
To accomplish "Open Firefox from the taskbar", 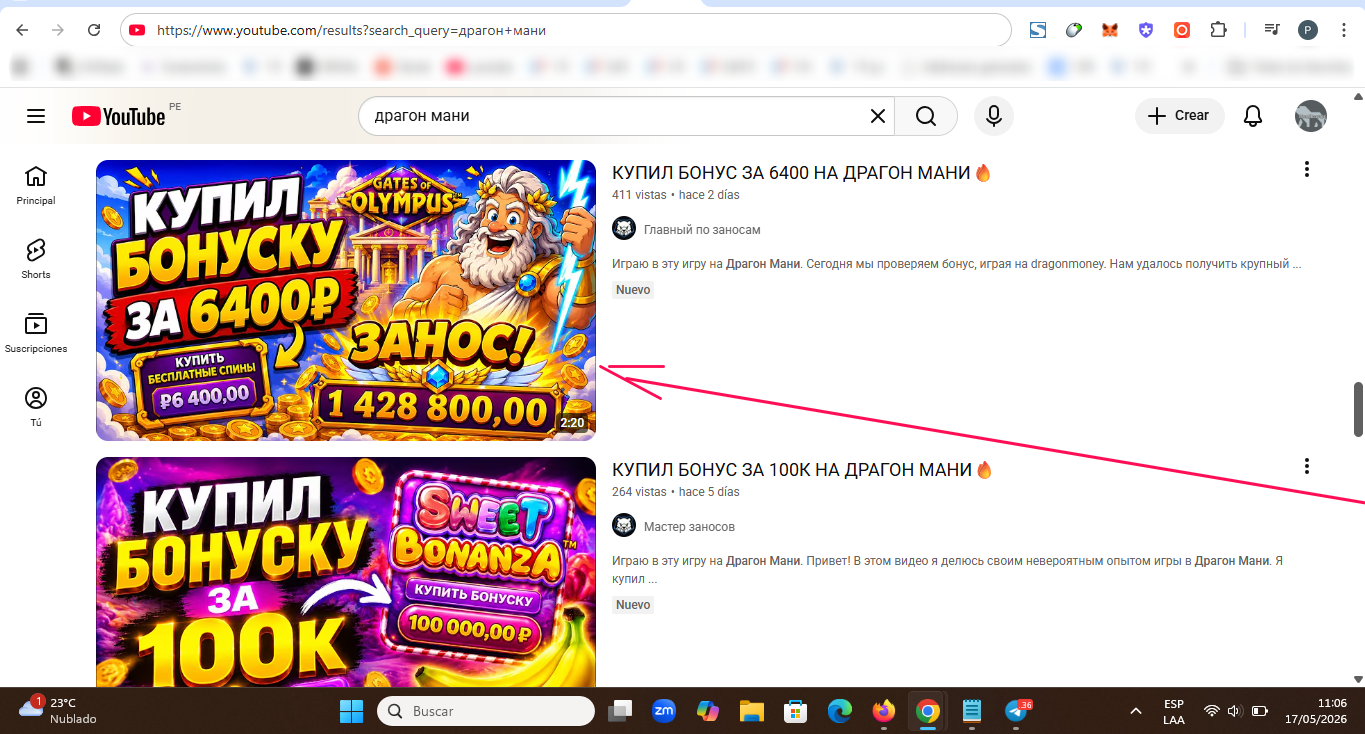I will (884, 711).
